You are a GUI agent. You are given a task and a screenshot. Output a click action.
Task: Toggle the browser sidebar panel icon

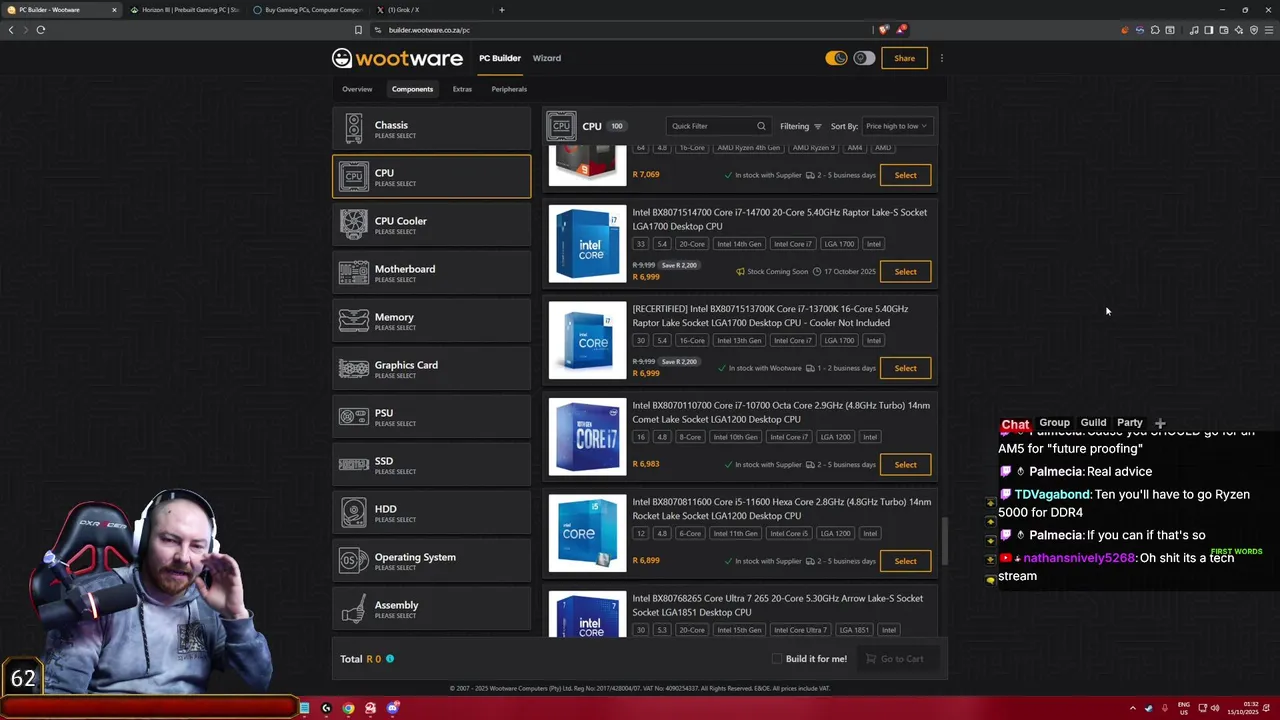tap(1209, 30)
